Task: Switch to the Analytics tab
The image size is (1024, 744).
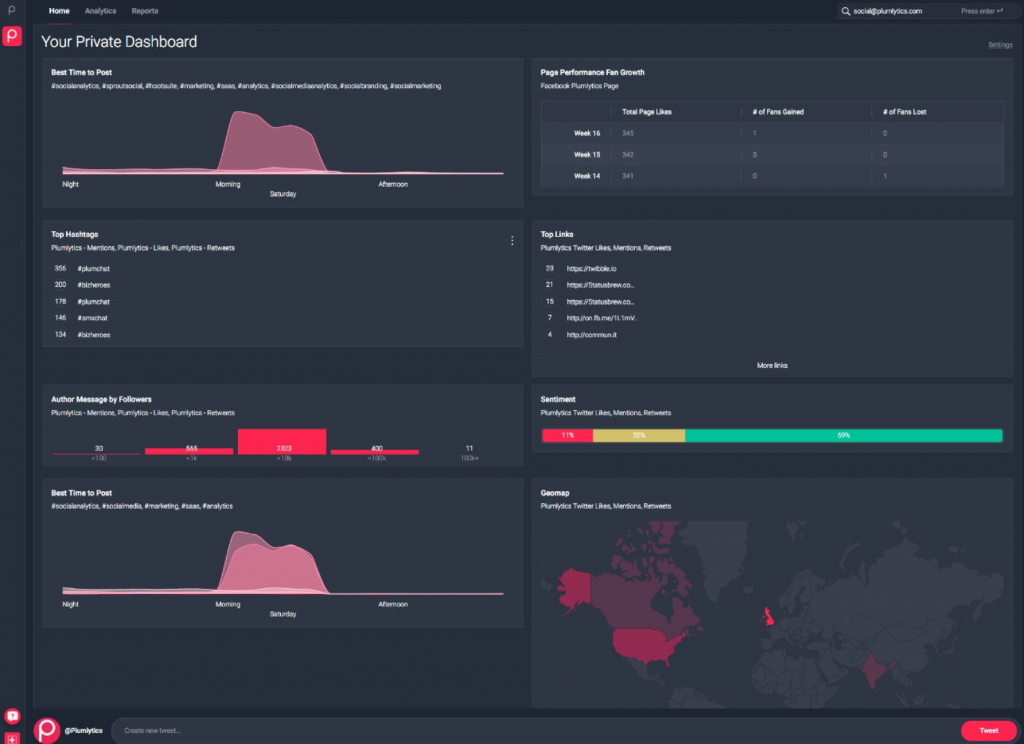Action: (x=101, y=11)
